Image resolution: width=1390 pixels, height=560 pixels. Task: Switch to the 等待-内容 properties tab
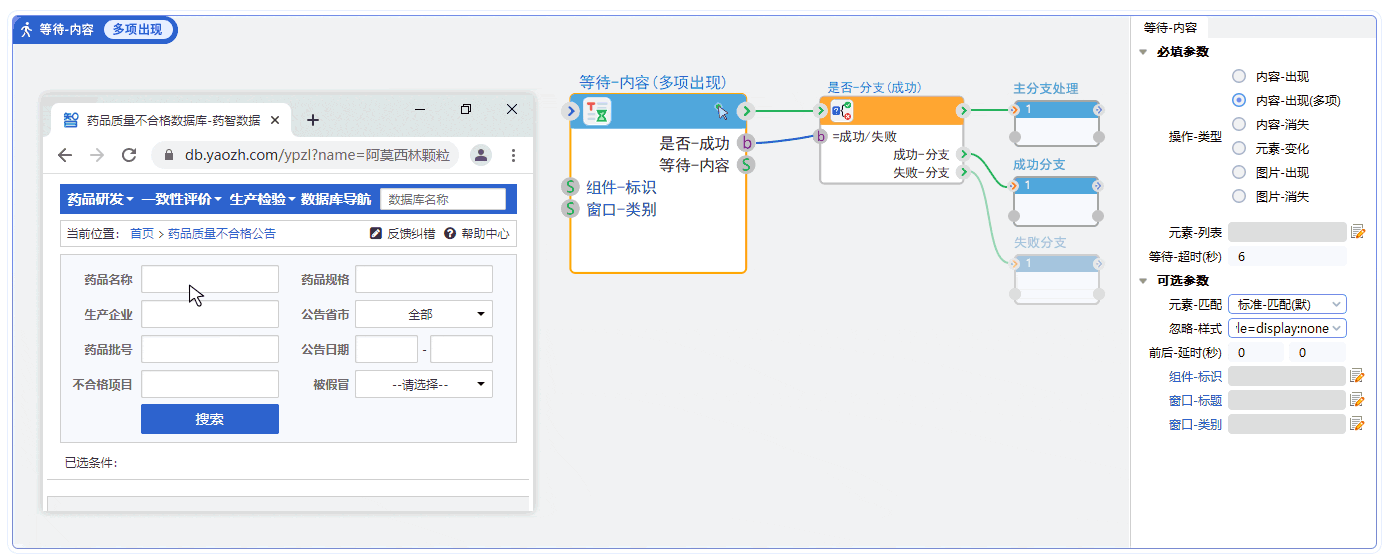click(x=1170, y=28)
